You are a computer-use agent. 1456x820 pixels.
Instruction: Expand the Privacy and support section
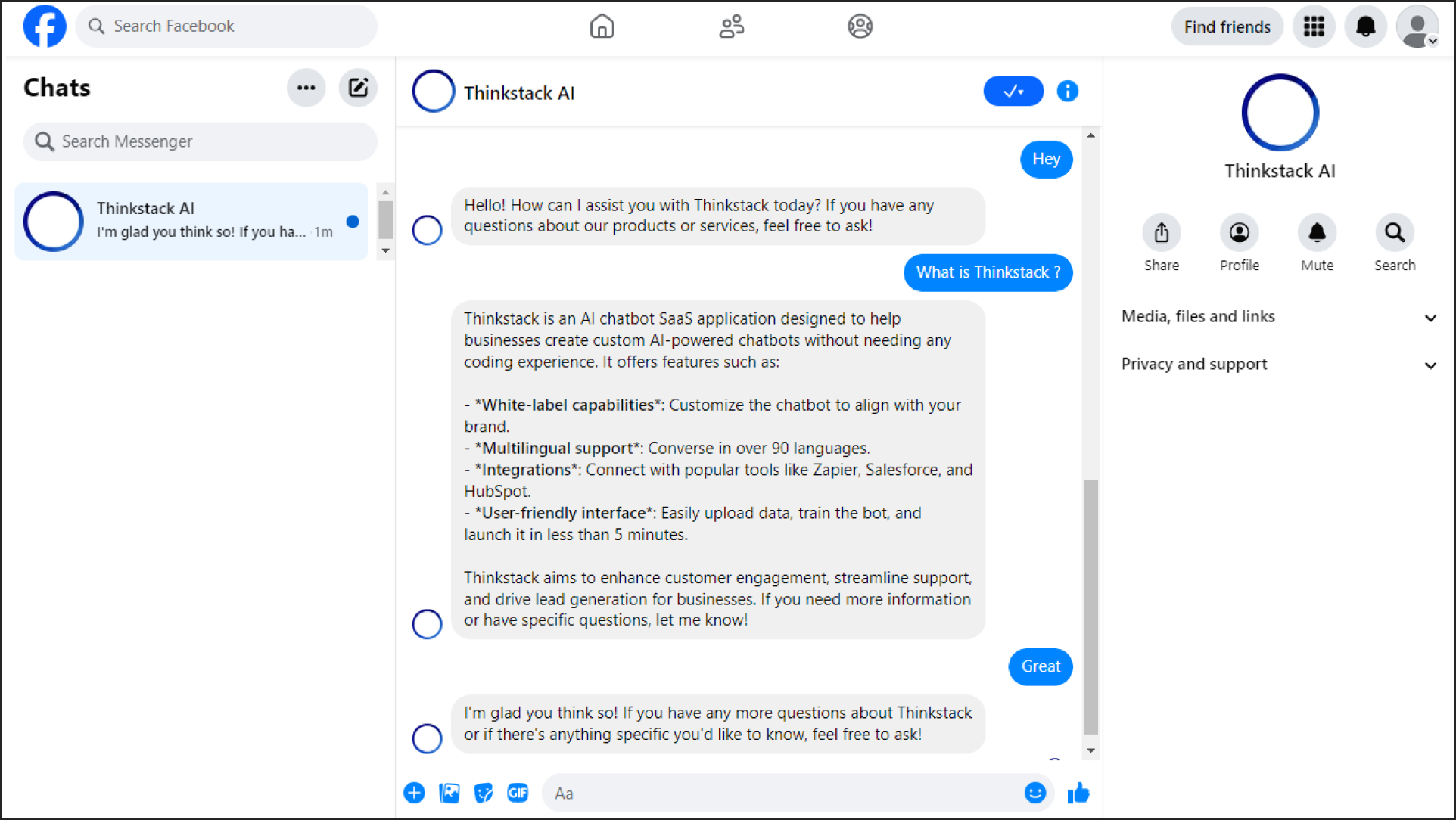pos(1278,364)
